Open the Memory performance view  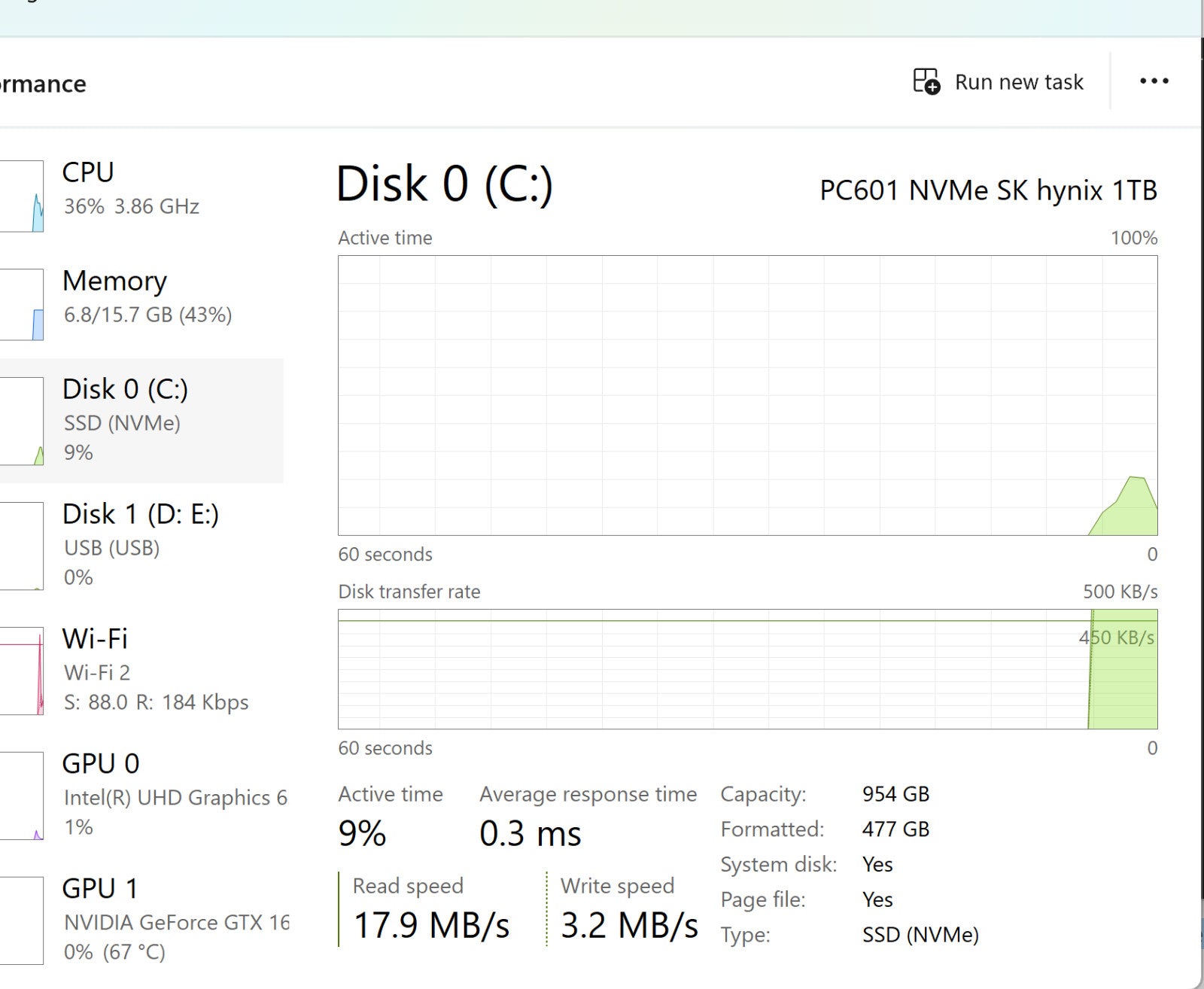[x=147, y=297]
